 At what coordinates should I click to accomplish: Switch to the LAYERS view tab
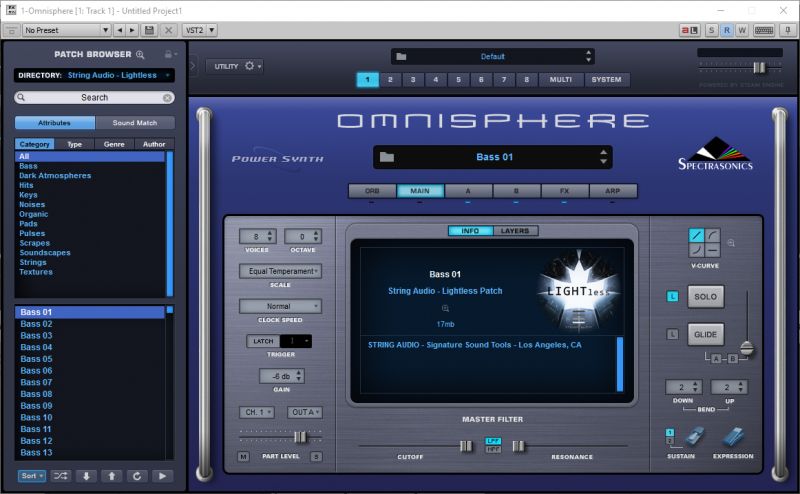(515, 231)
